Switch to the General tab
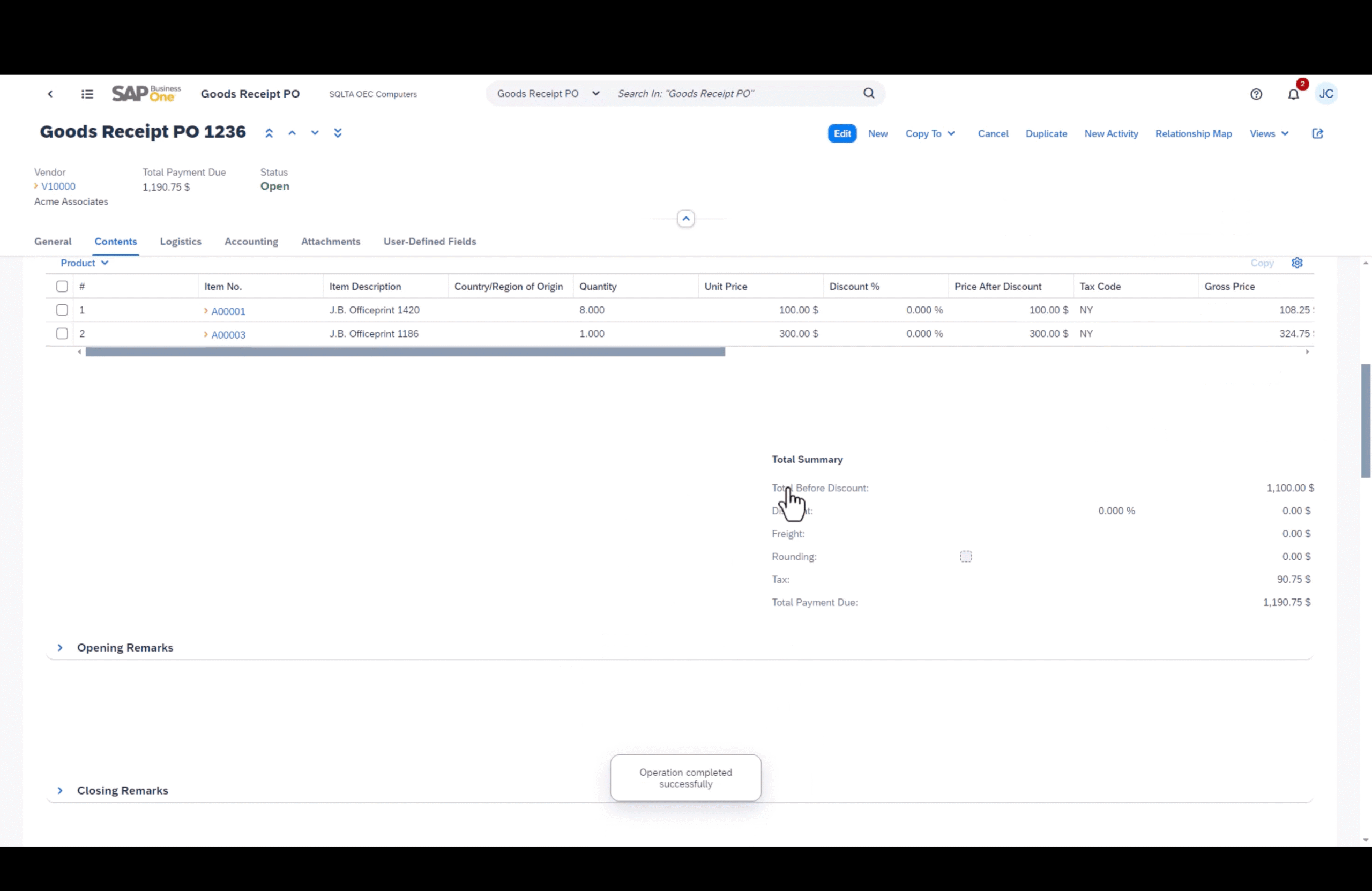 [53, 242]
